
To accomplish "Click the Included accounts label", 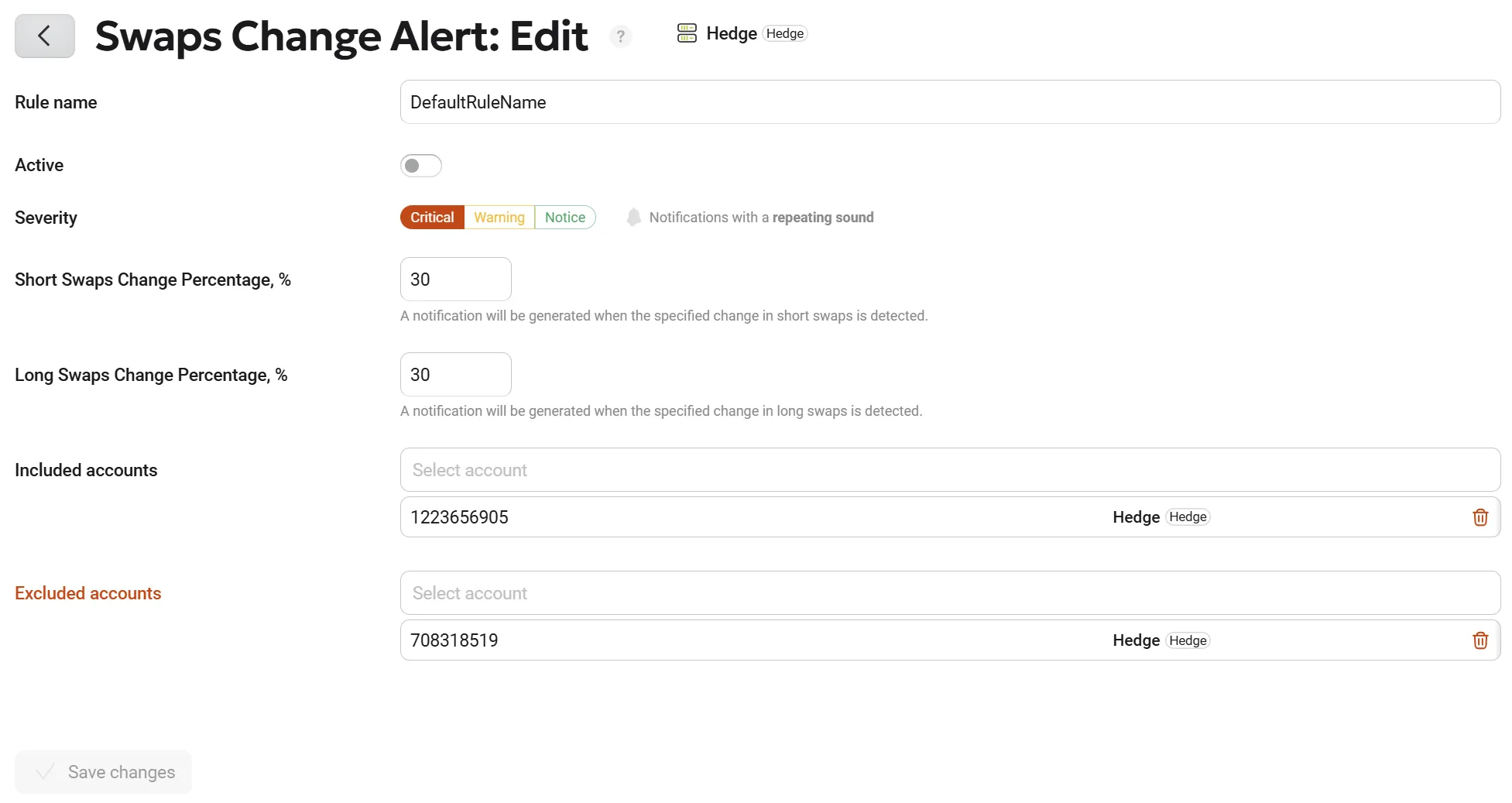I will (x=86, y=470).
